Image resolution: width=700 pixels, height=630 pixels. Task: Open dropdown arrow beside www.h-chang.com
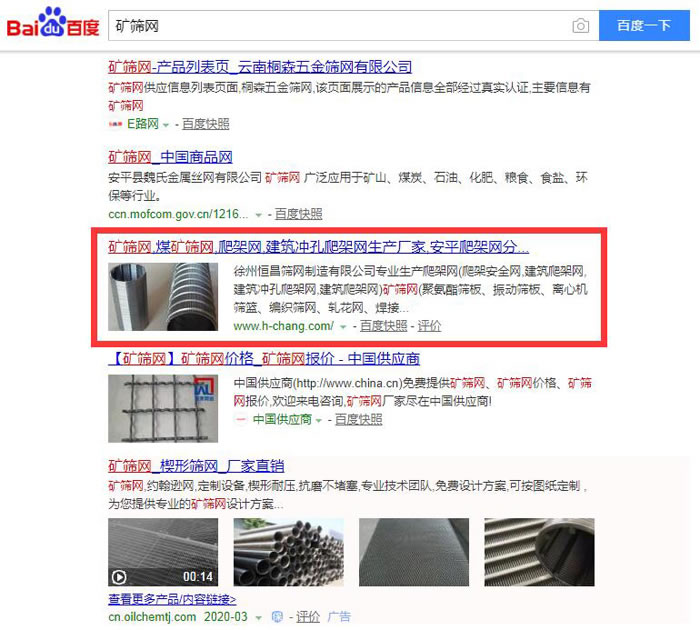click(343, 327)
